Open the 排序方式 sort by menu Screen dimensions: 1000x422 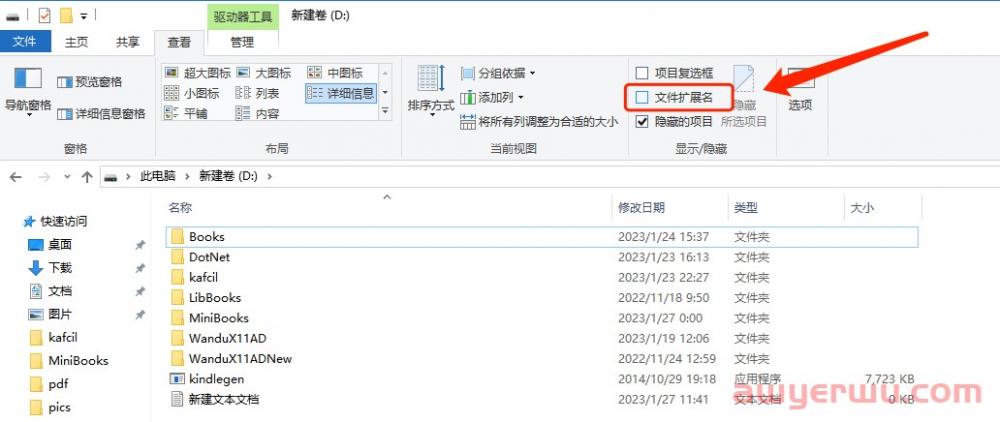pyautogui.click(x=431, y=89)
